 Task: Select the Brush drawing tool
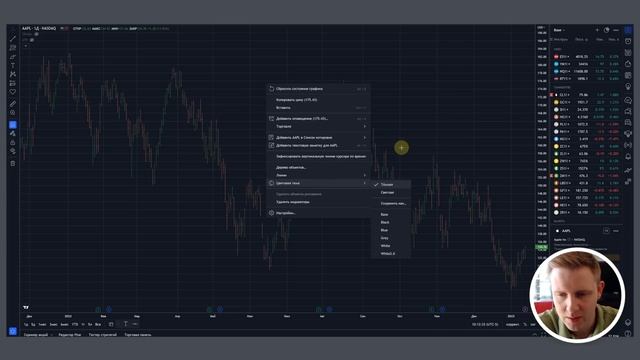(x=13, y=57)
